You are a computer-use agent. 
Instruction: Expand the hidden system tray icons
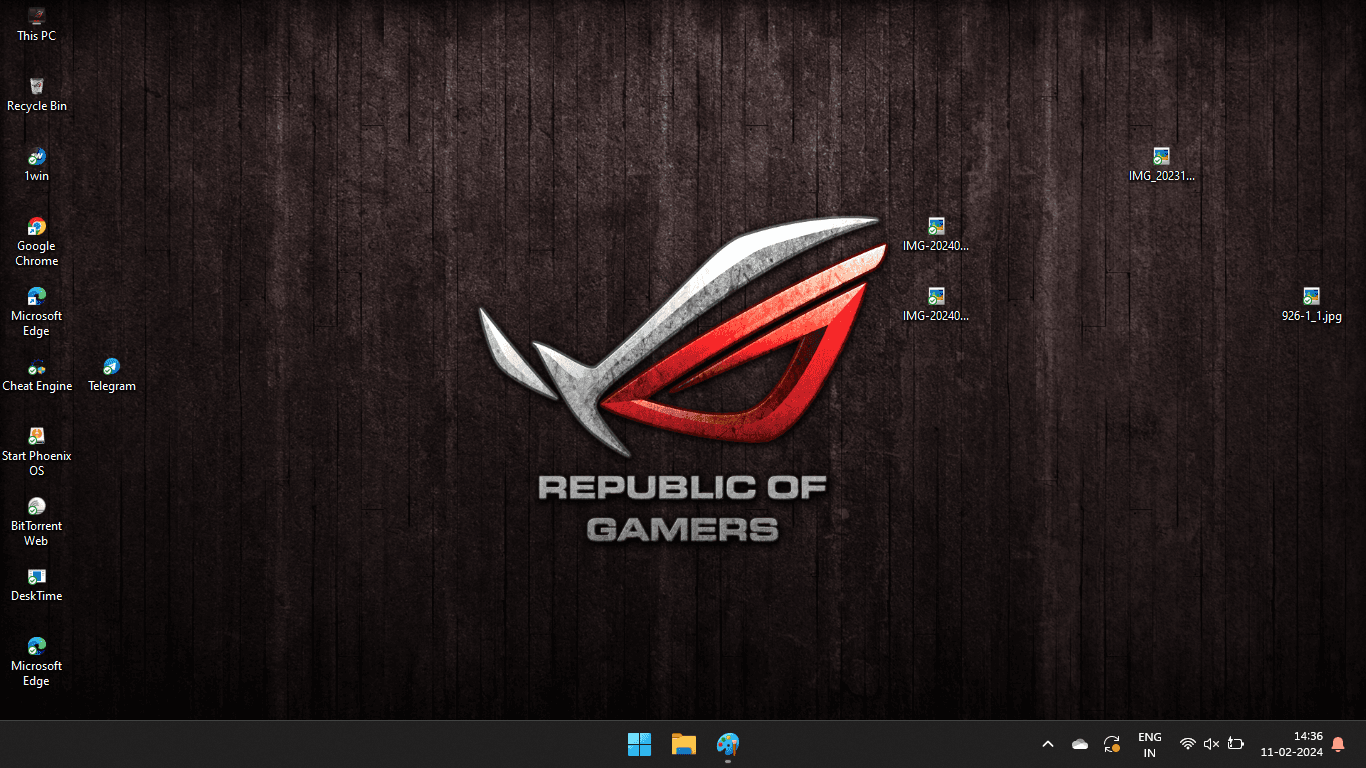coord(1048,744)
